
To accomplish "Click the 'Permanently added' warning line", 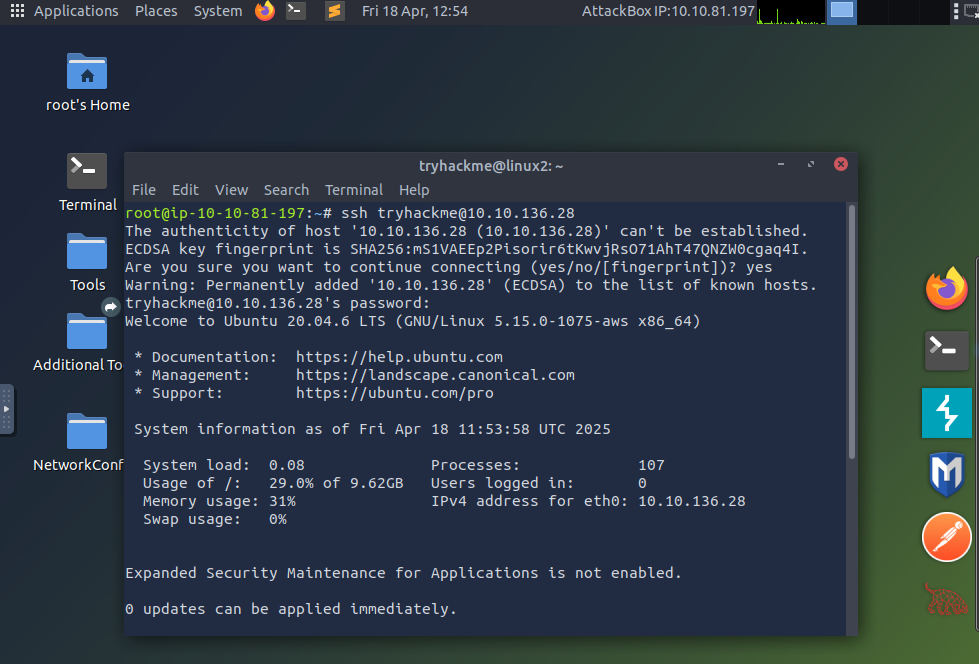I will [471, 285].
